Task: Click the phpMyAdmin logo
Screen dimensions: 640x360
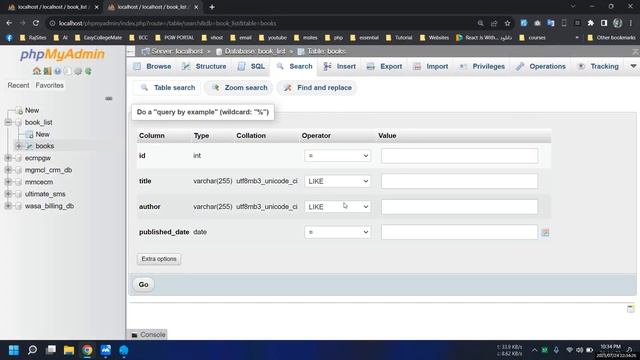Action: 62,54
